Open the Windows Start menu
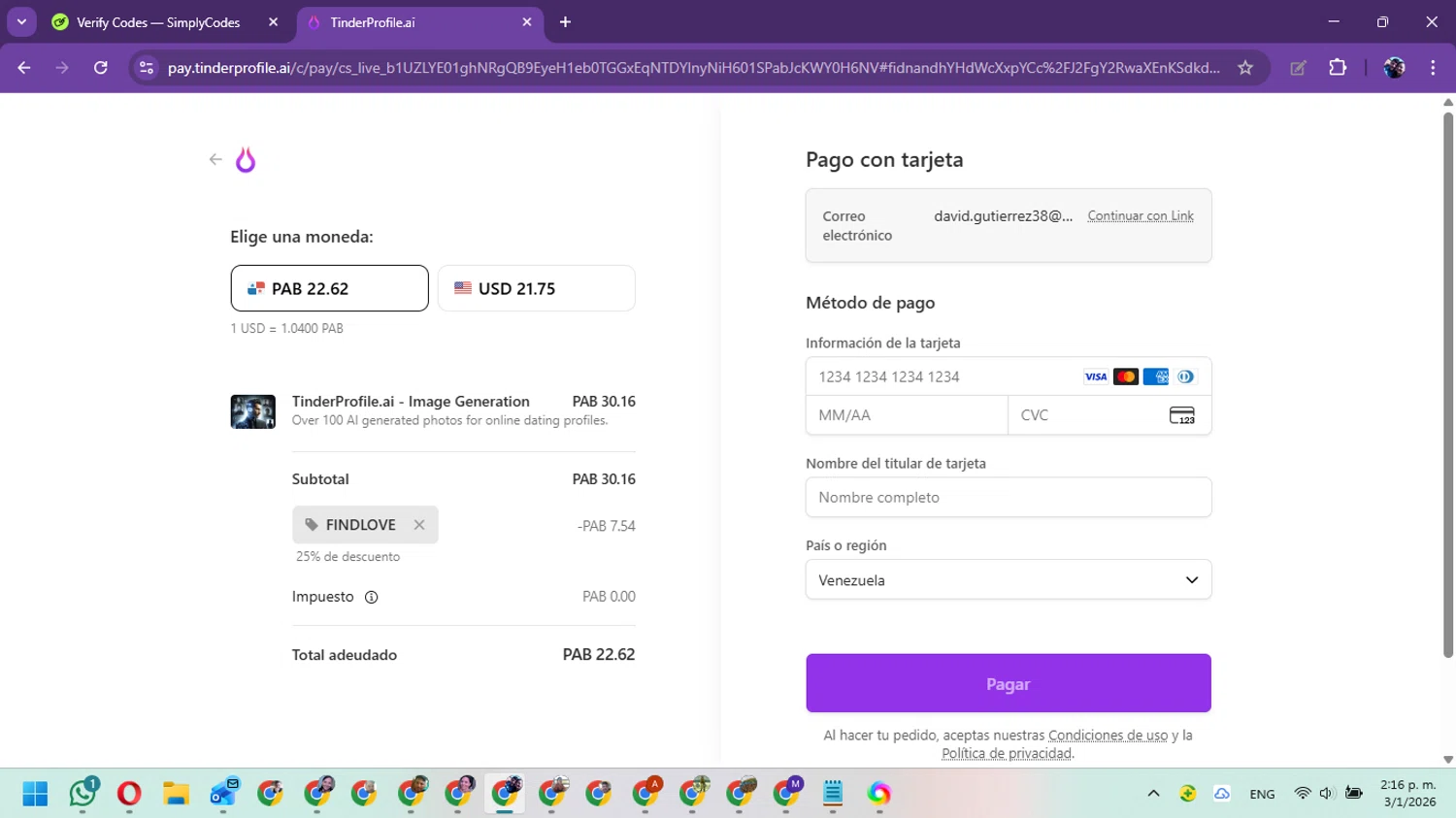 36,794
